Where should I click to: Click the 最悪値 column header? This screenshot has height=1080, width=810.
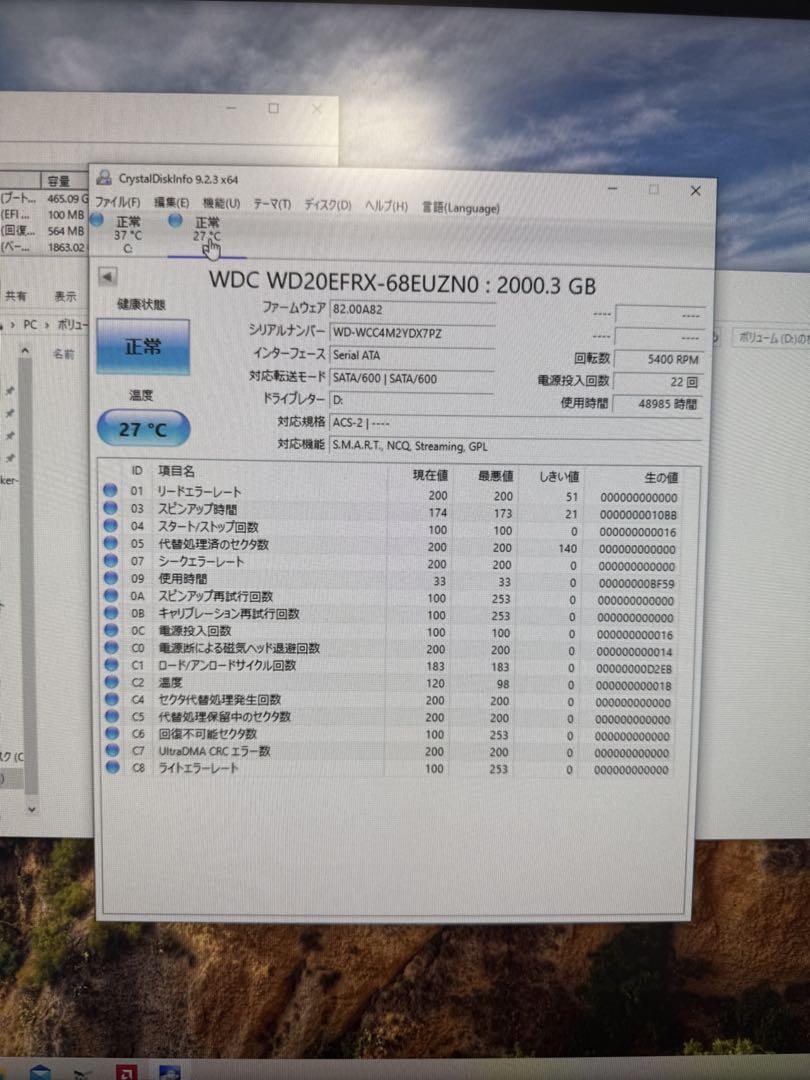(x=495, y=475)
